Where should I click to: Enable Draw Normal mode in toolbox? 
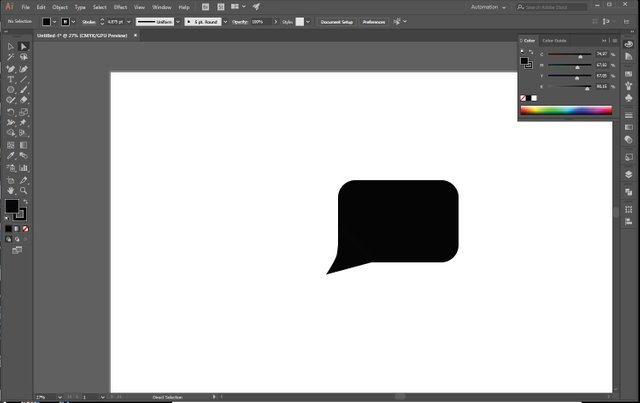9,239
